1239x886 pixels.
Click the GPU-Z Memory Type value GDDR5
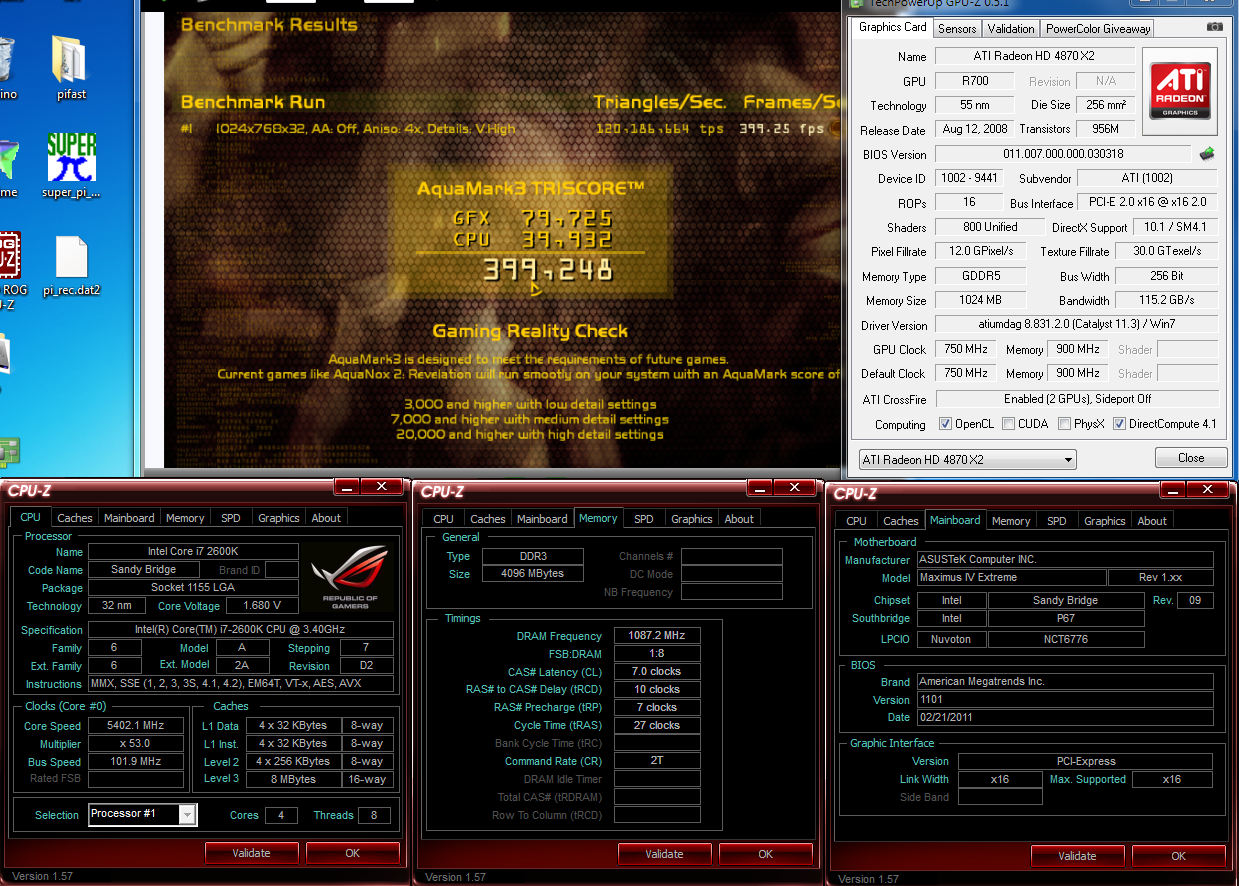click(980, 276)
